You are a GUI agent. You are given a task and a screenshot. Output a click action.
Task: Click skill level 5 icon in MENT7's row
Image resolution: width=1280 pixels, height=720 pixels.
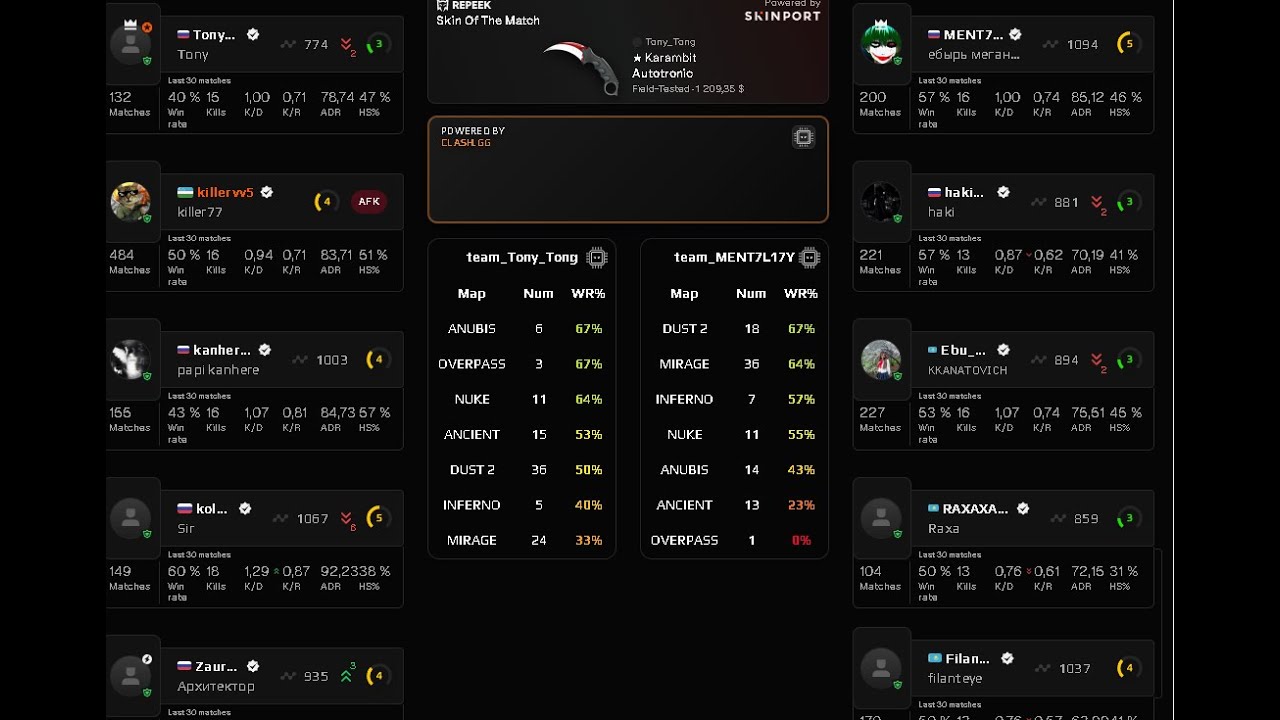1128,44
